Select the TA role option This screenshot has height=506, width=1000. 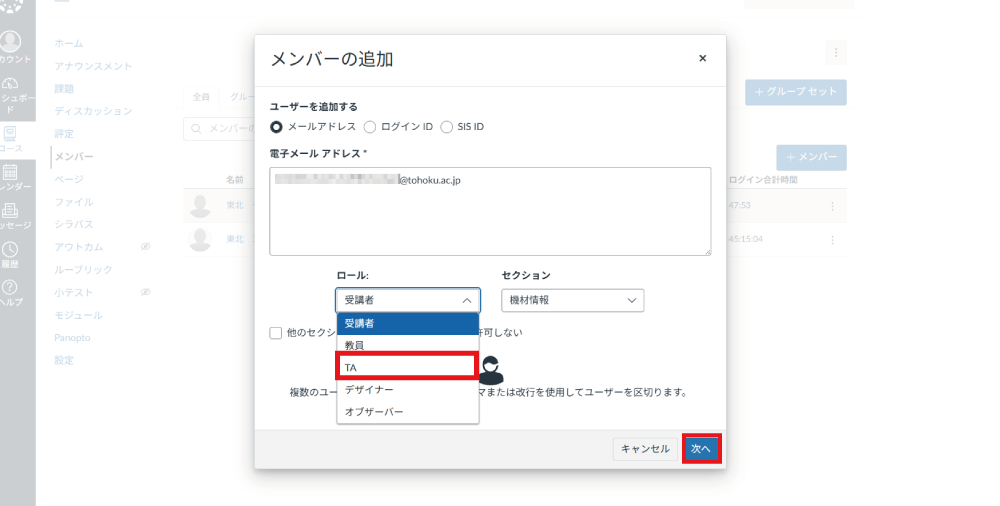tap(408, 368)
